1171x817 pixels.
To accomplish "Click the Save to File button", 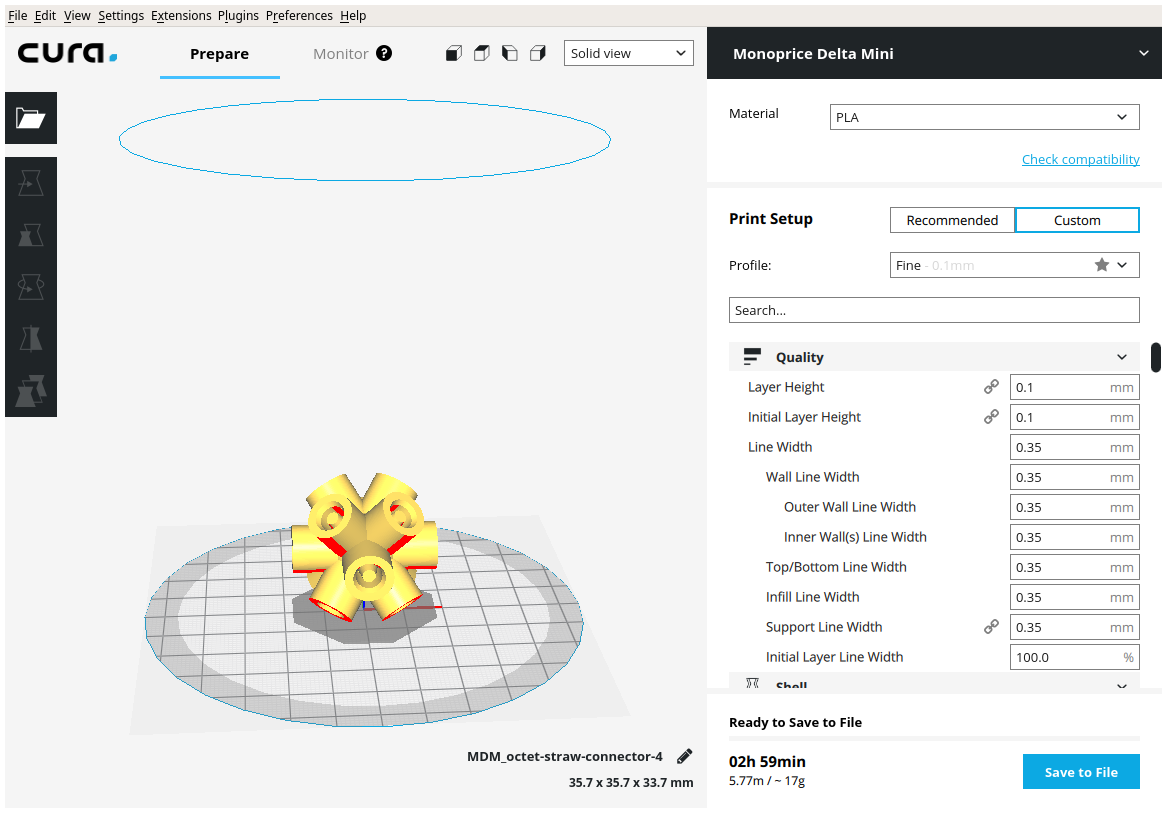I will click(x=1081, y=772).
